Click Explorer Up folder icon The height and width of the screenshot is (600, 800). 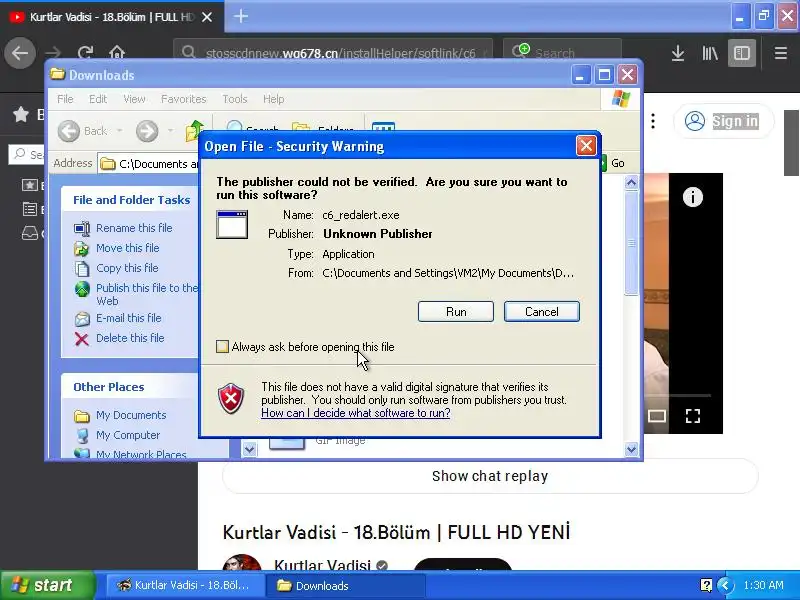tap(194, 131)
